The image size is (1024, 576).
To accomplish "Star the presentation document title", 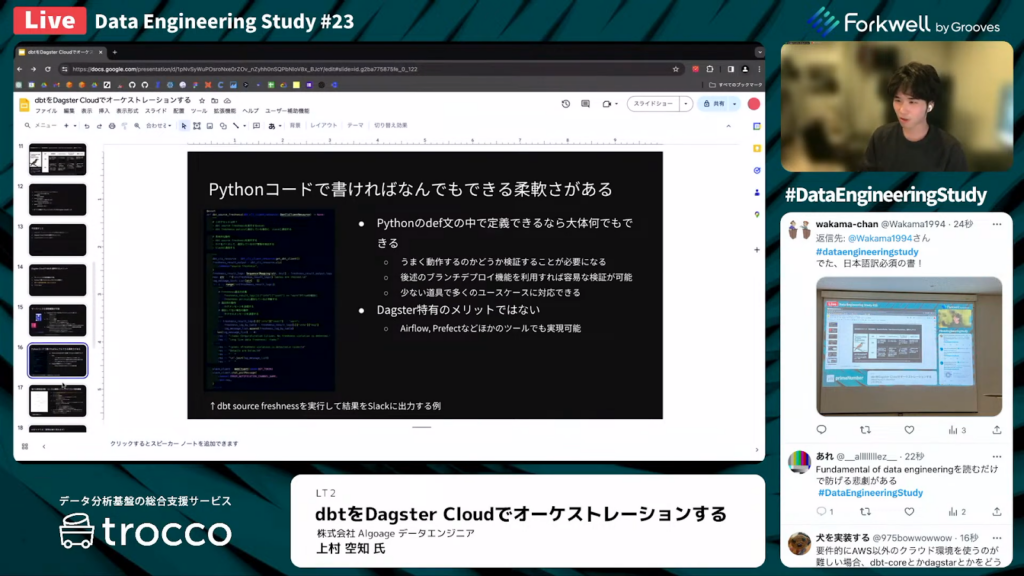I will 202,101.
